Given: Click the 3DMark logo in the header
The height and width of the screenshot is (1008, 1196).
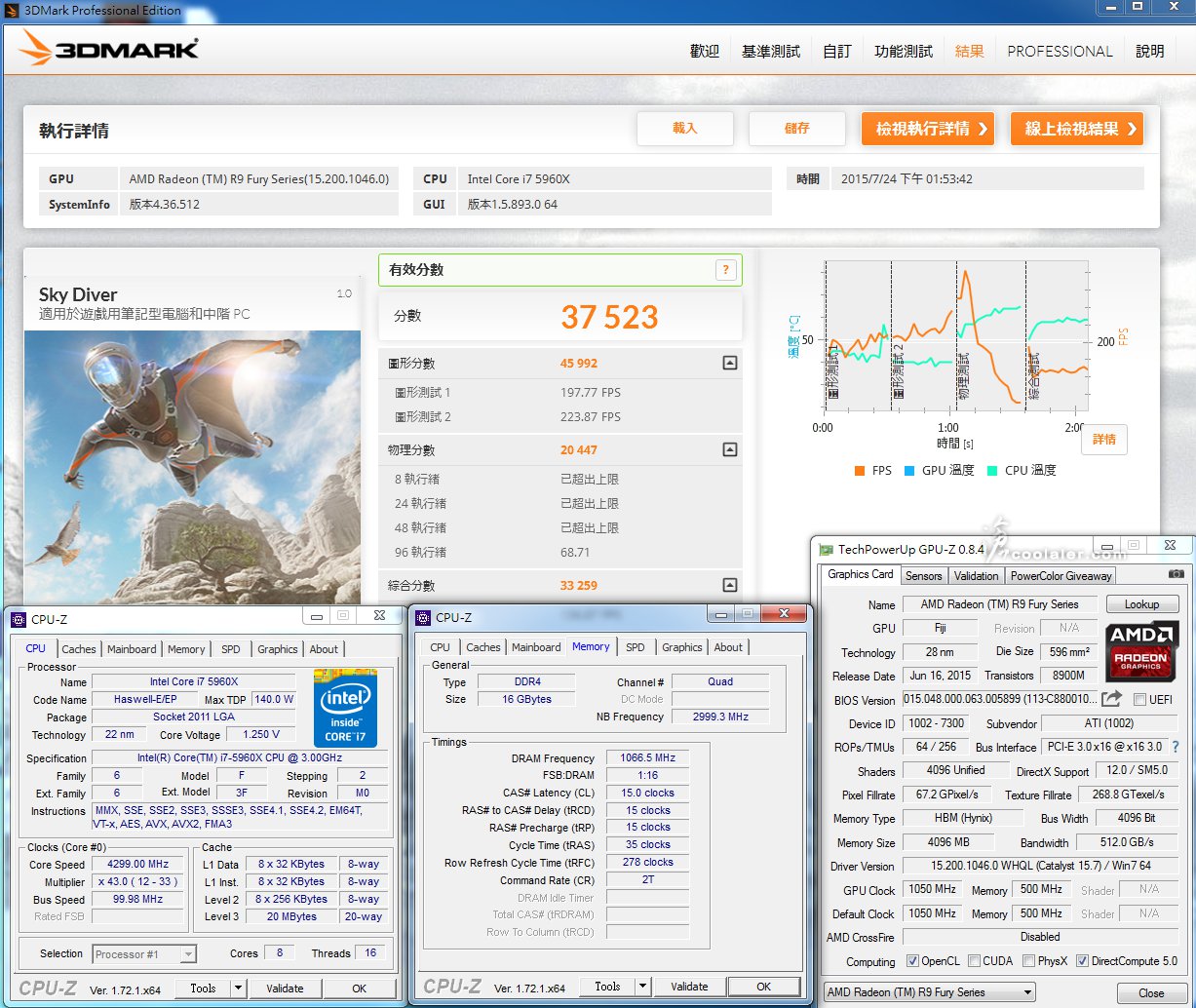Looking at the screenshot, I should pyautogui.click(x=108, y=49).
